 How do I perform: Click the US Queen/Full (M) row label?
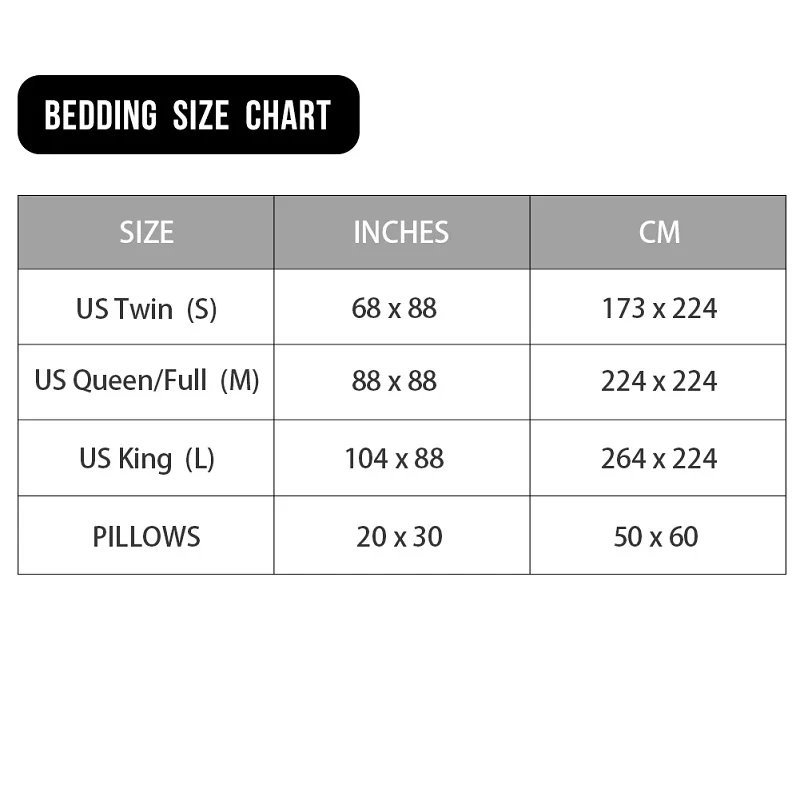pos(146,381)
